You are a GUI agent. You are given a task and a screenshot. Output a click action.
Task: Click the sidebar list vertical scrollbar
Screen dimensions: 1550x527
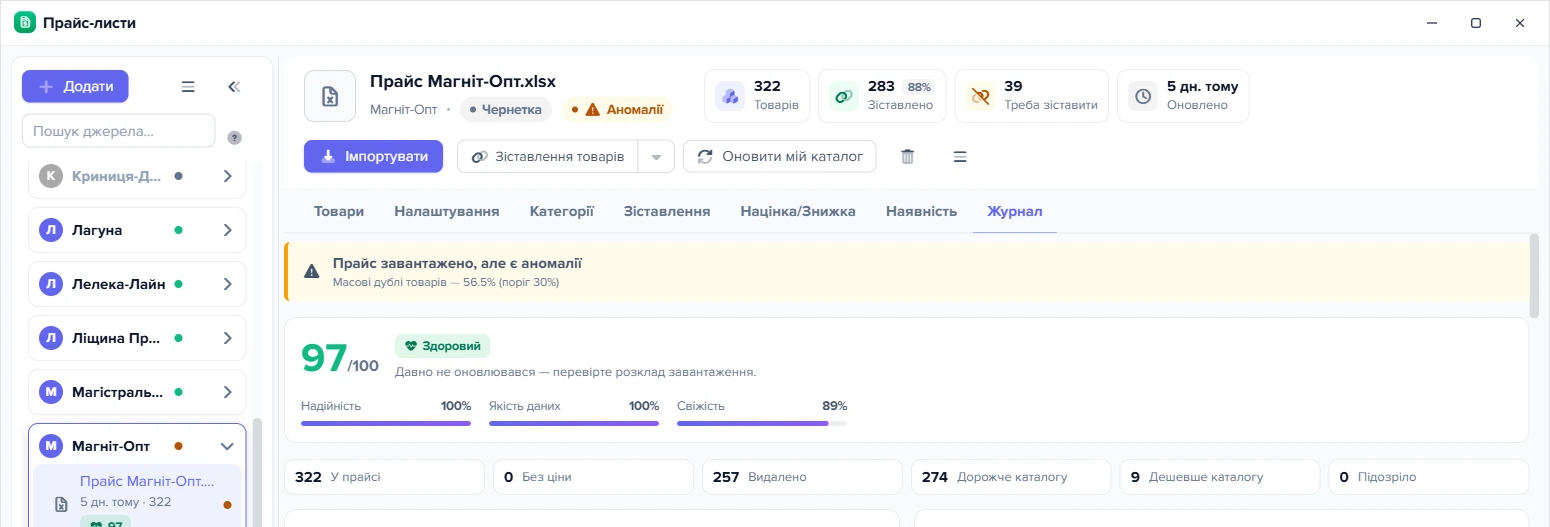point(257,472)
